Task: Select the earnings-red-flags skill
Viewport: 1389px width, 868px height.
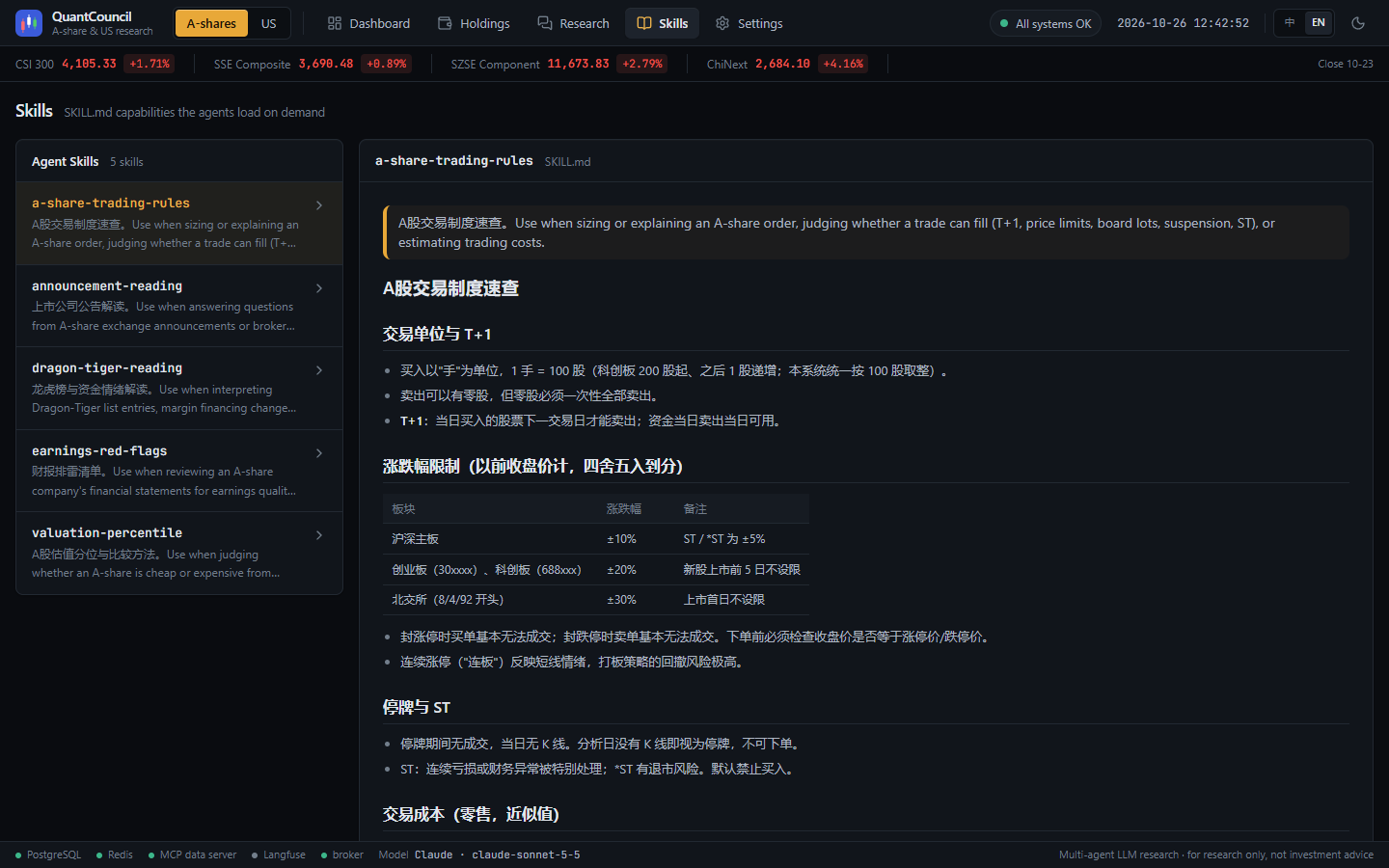Action: point(179,471)
